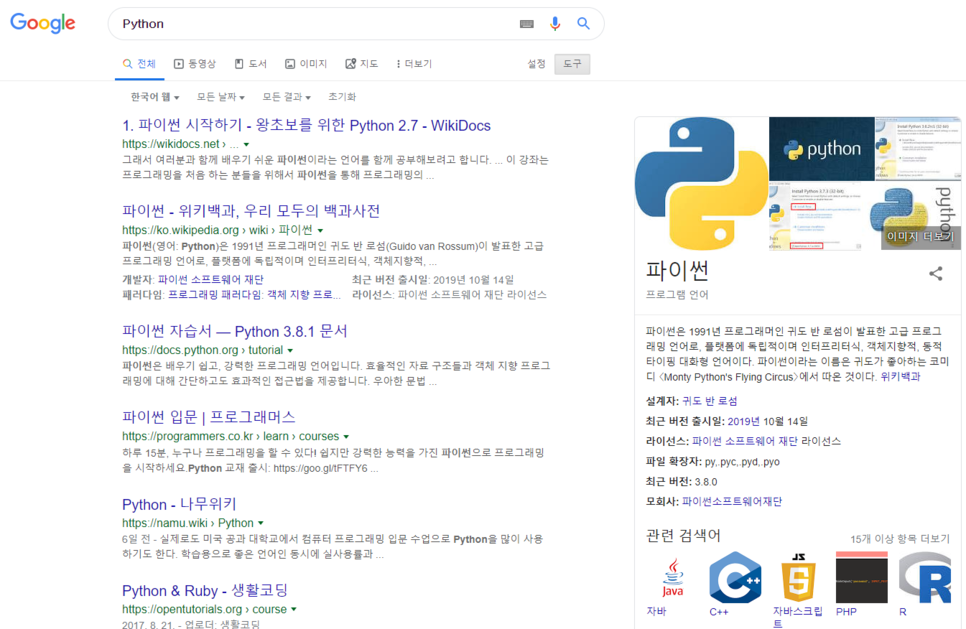Screen dimensions: 966x629
Task: Share the 파이썬 knowledge panel
Action: pyautogui.click(x=936, y=274)
